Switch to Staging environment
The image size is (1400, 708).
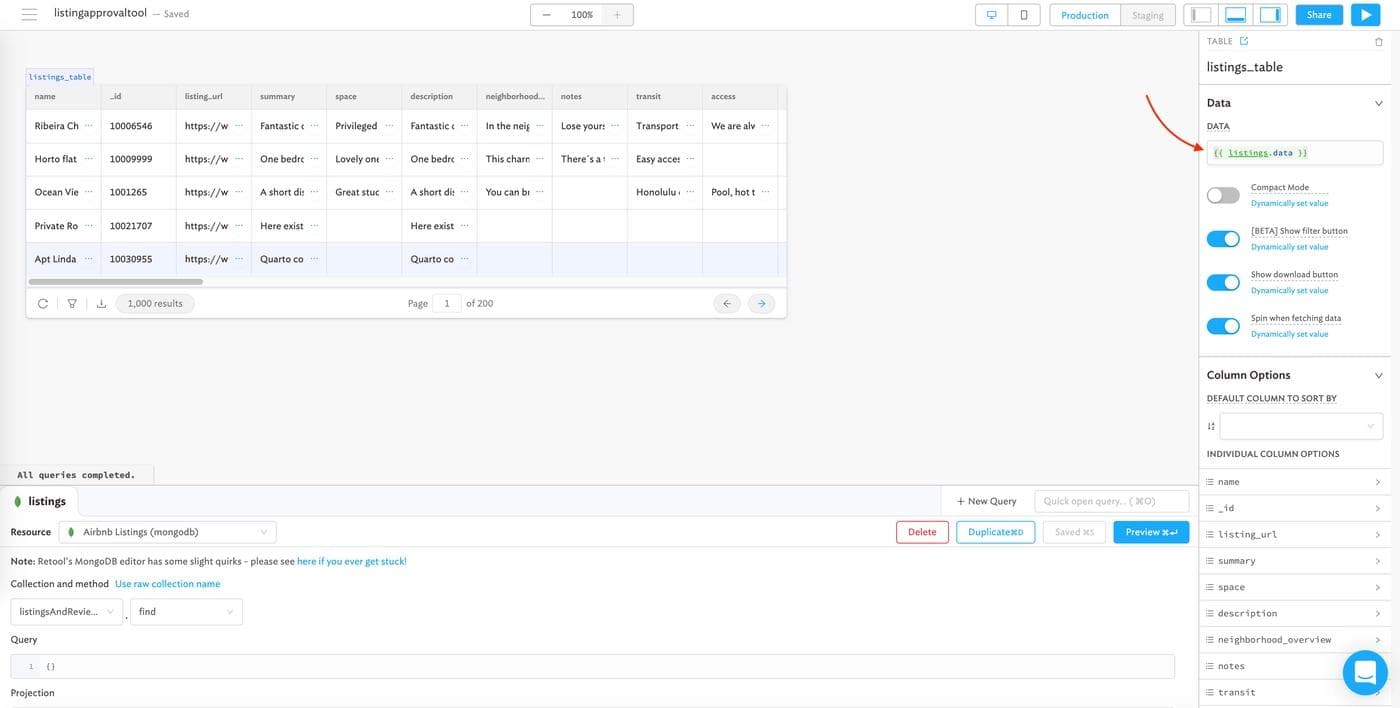tap(1147, 15)
